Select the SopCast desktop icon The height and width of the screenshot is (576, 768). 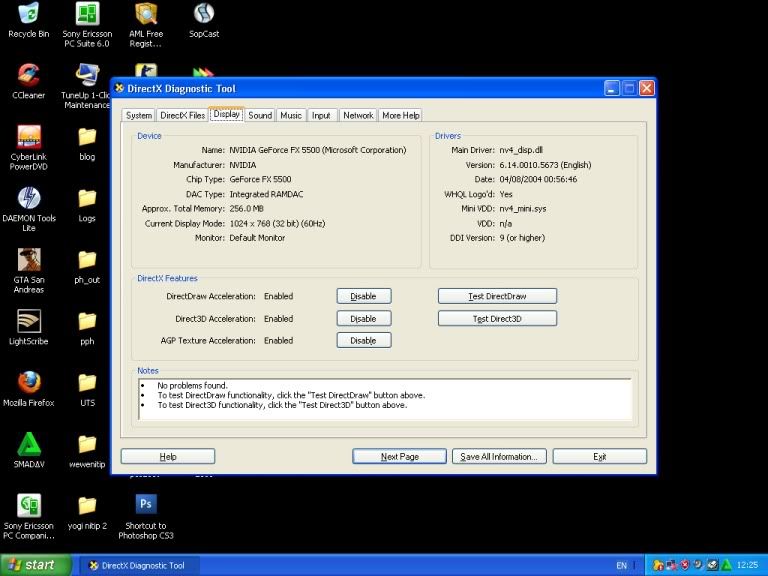pyautogui.click(x=204, y=21)
